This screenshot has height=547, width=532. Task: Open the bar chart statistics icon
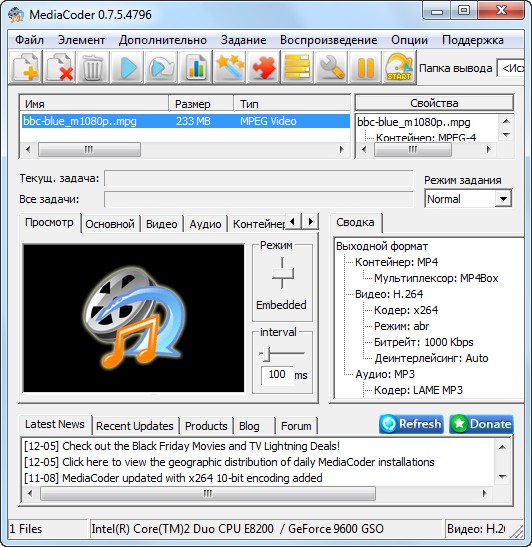pyautogui.click(x=195, y=67)
